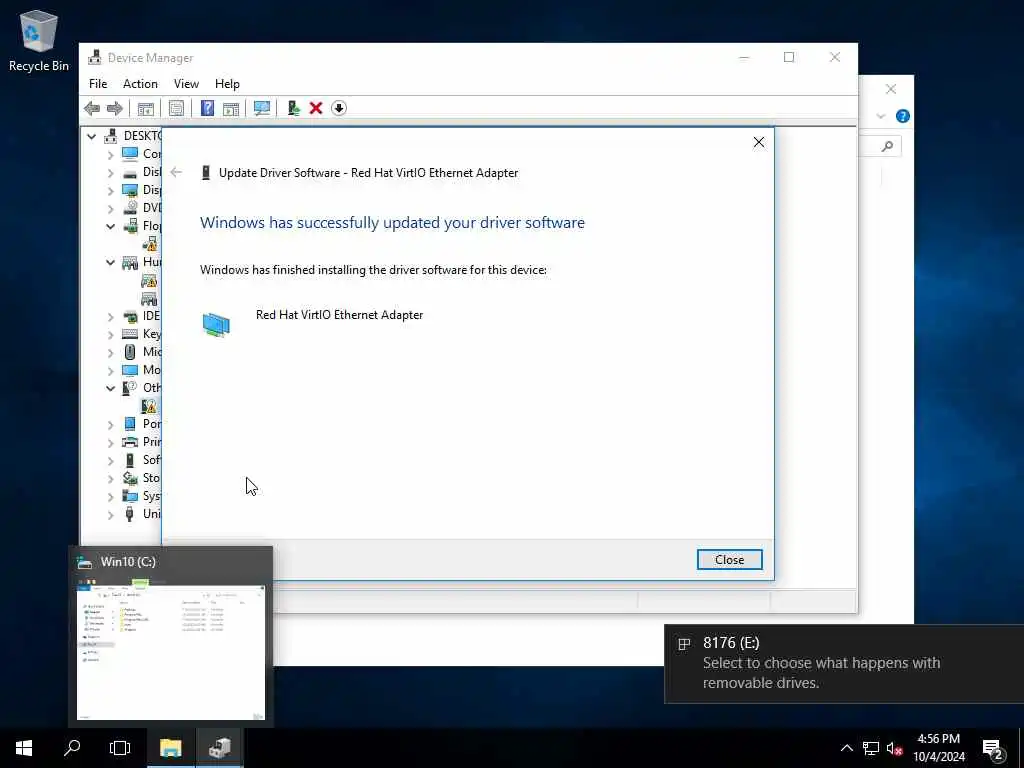Click Show/Hide Console Tree toolbar icon

tap(146, 108)
